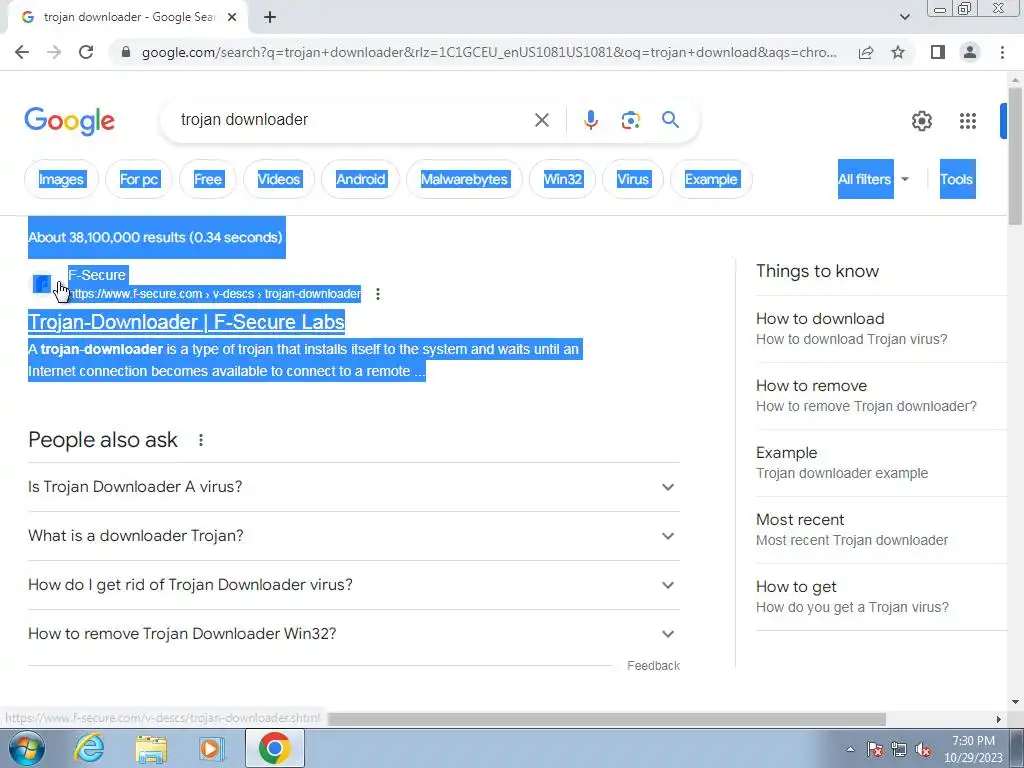
Task: Search by image using the camera lens icon
Action: point(630,120)
